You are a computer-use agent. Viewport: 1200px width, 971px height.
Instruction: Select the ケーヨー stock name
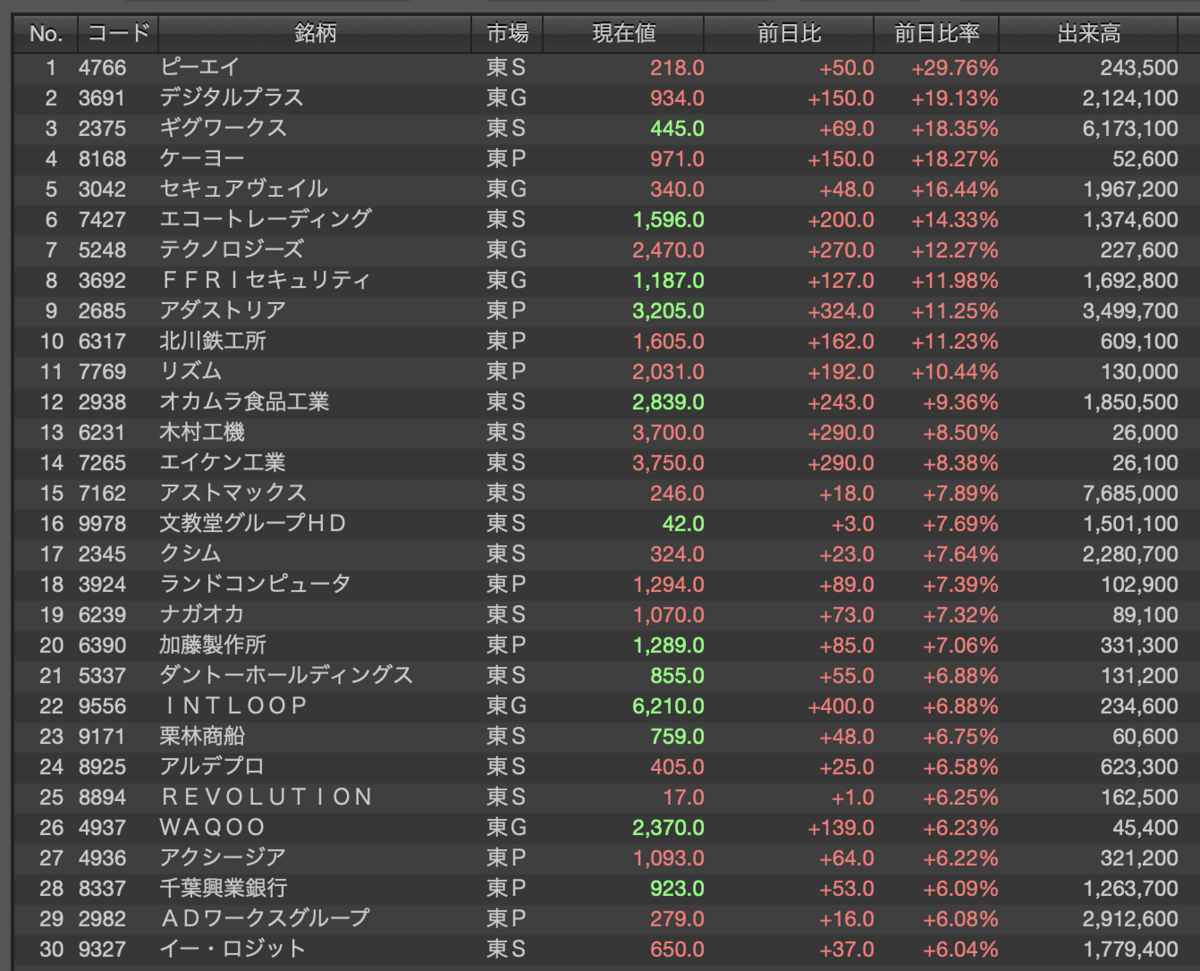coord(202,159)
